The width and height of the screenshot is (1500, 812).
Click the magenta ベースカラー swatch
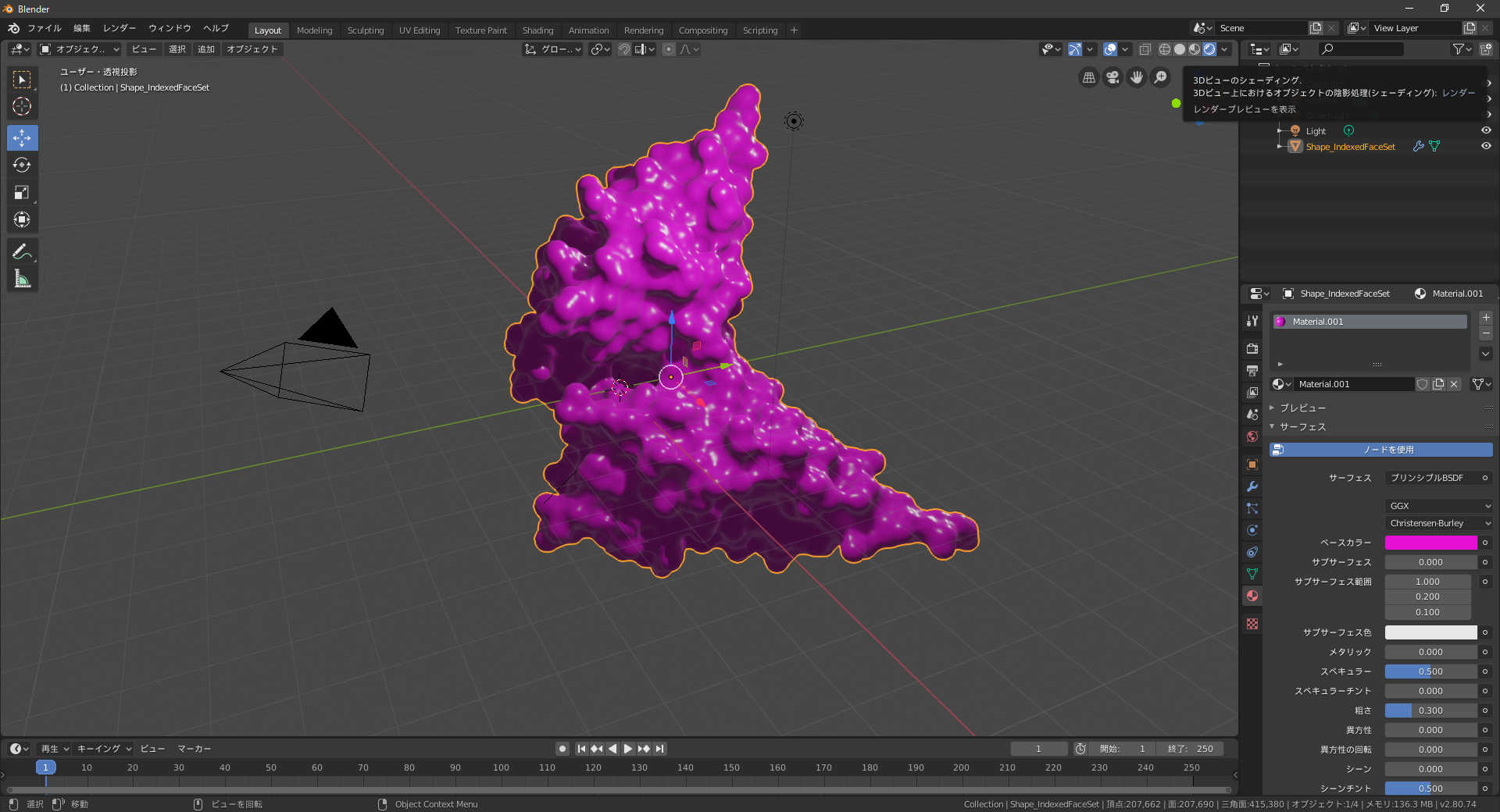(x=1430, y=543)
